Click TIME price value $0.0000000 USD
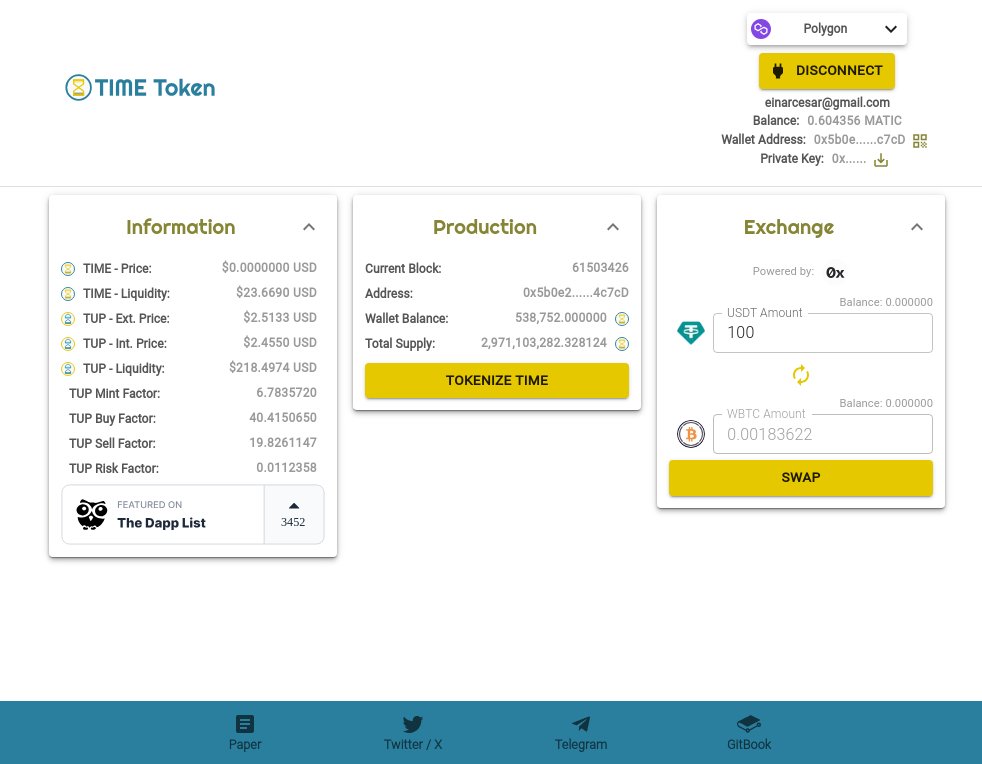 (x=269, y=267)
